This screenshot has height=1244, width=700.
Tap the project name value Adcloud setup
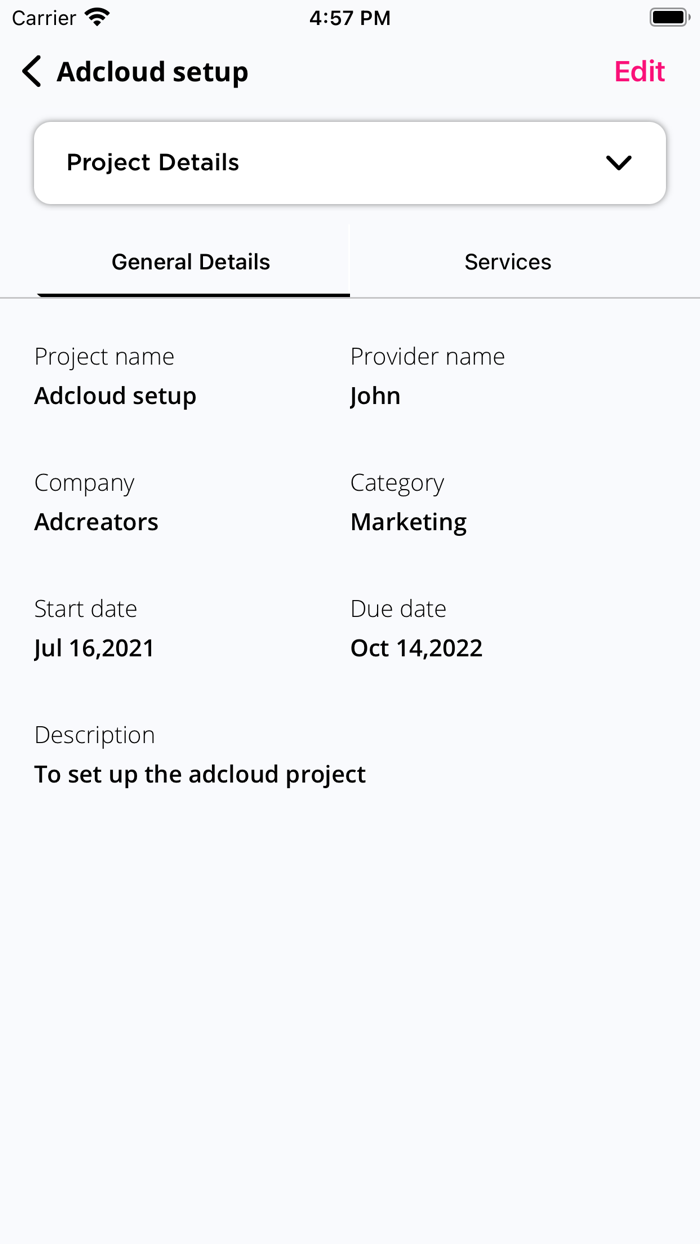115,396
